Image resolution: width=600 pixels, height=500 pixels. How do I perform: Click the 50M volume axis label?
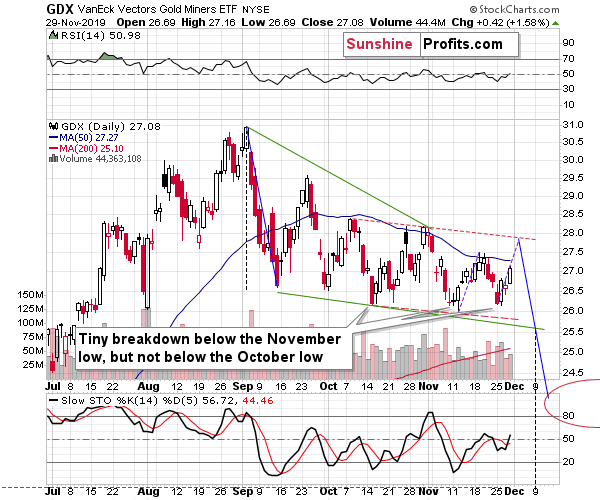coord(33,351)
